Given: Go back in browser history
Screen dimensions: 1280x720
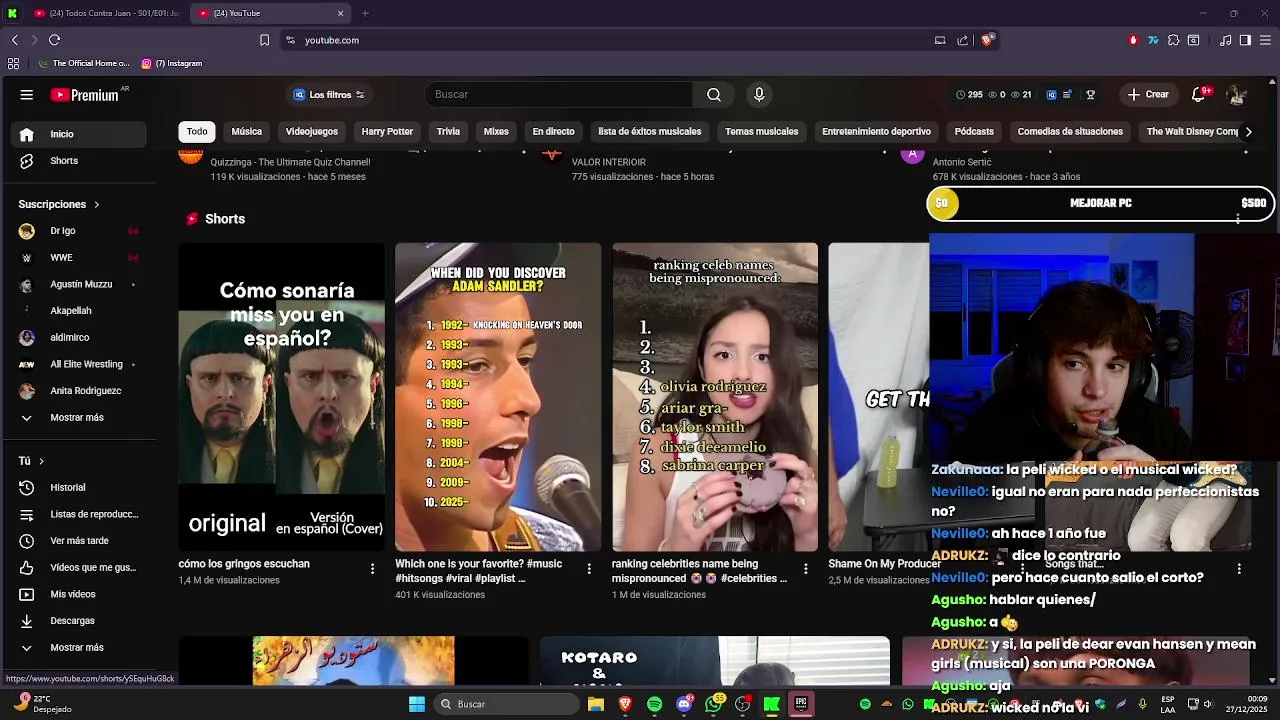Looking at the screenshot, I should pyautogui.click(x=14, y=40).
